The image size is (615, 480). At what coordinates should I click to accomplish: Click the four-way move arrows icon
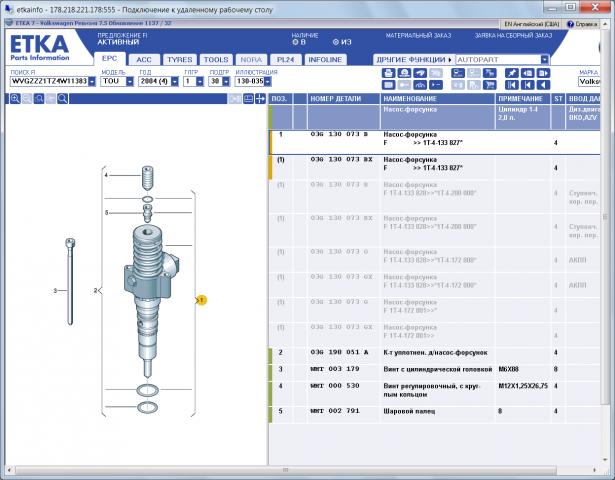[x=260, y=99]
